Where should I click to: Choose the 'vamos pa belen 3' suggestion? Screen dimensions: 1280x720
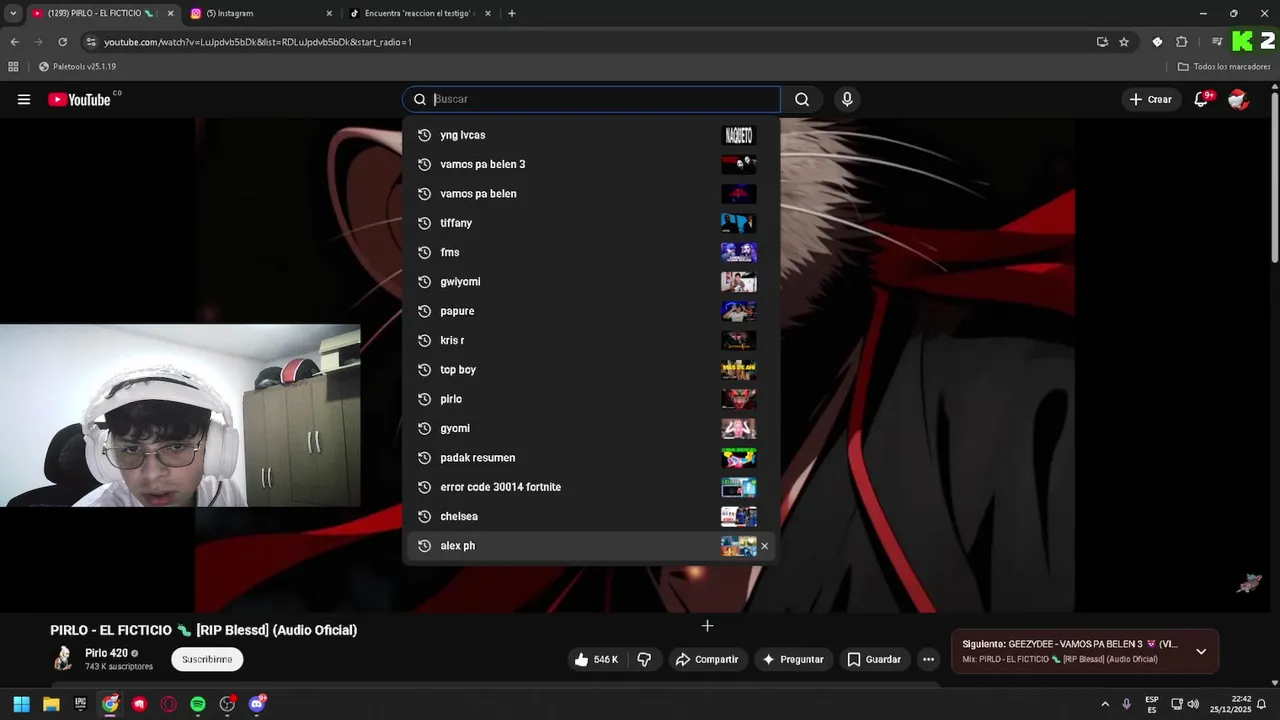pos(590,164)
